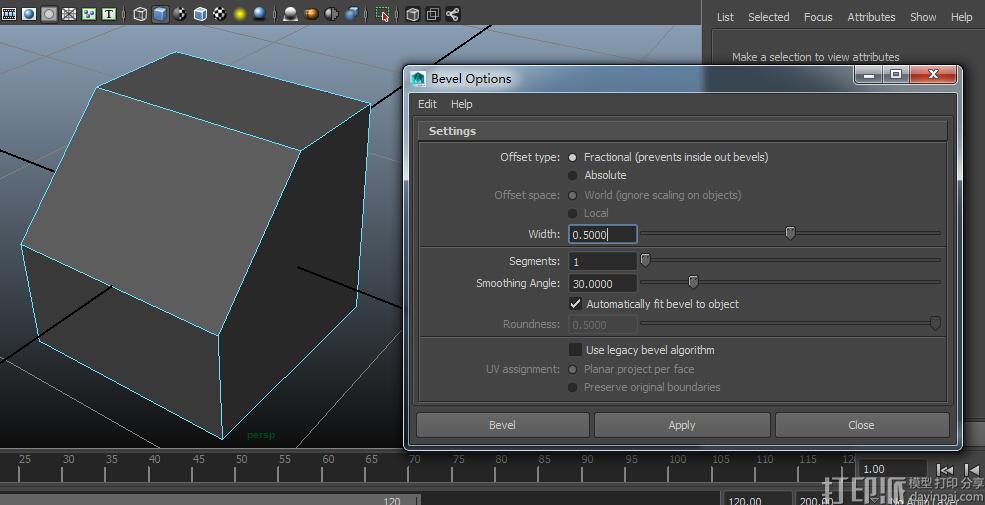Toggle X-ray joints icon
985x505 pixels.
(x=453, y=14)
